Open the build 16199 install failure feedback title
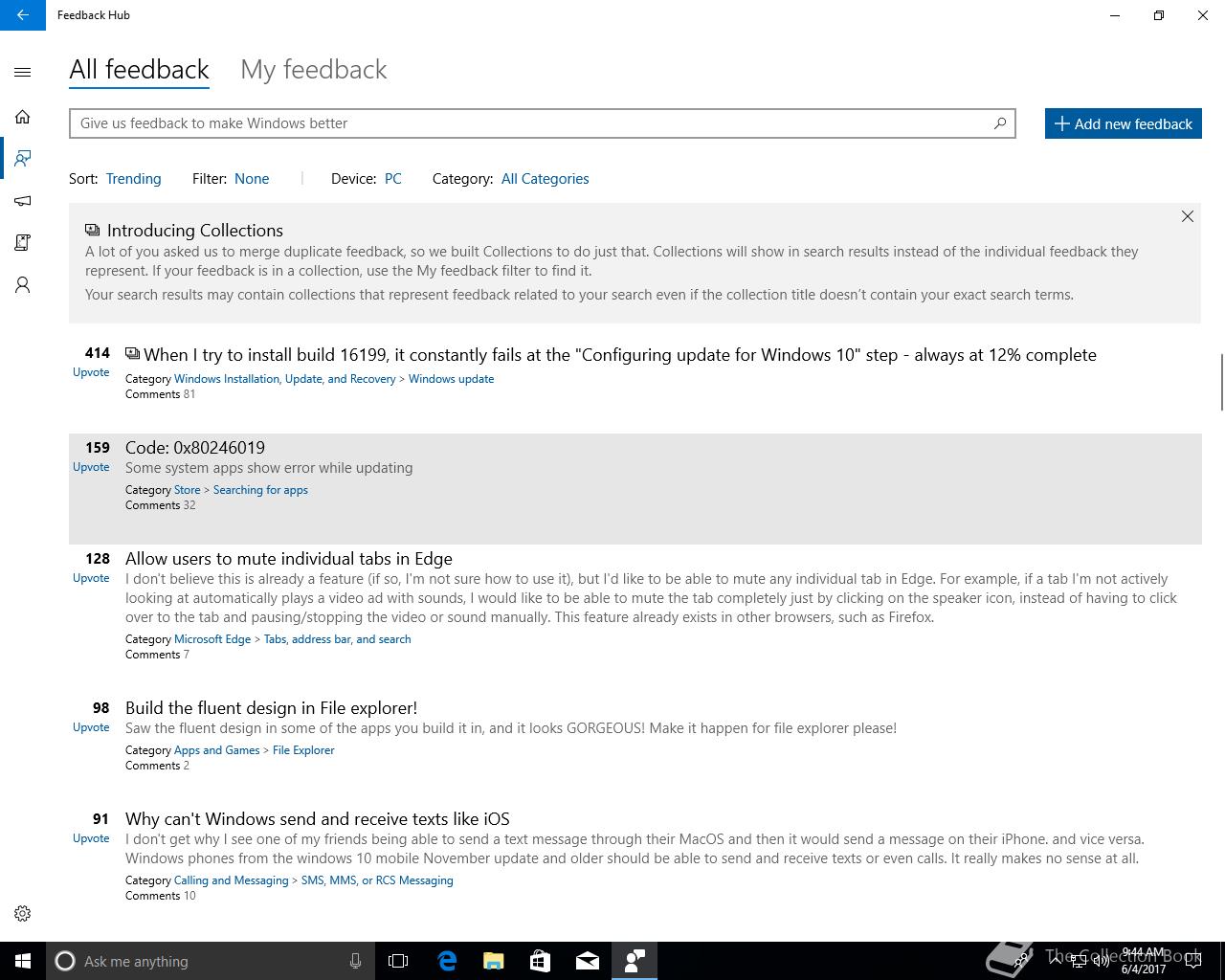This screenshot has width=1225, height=980. click(620, 355)
